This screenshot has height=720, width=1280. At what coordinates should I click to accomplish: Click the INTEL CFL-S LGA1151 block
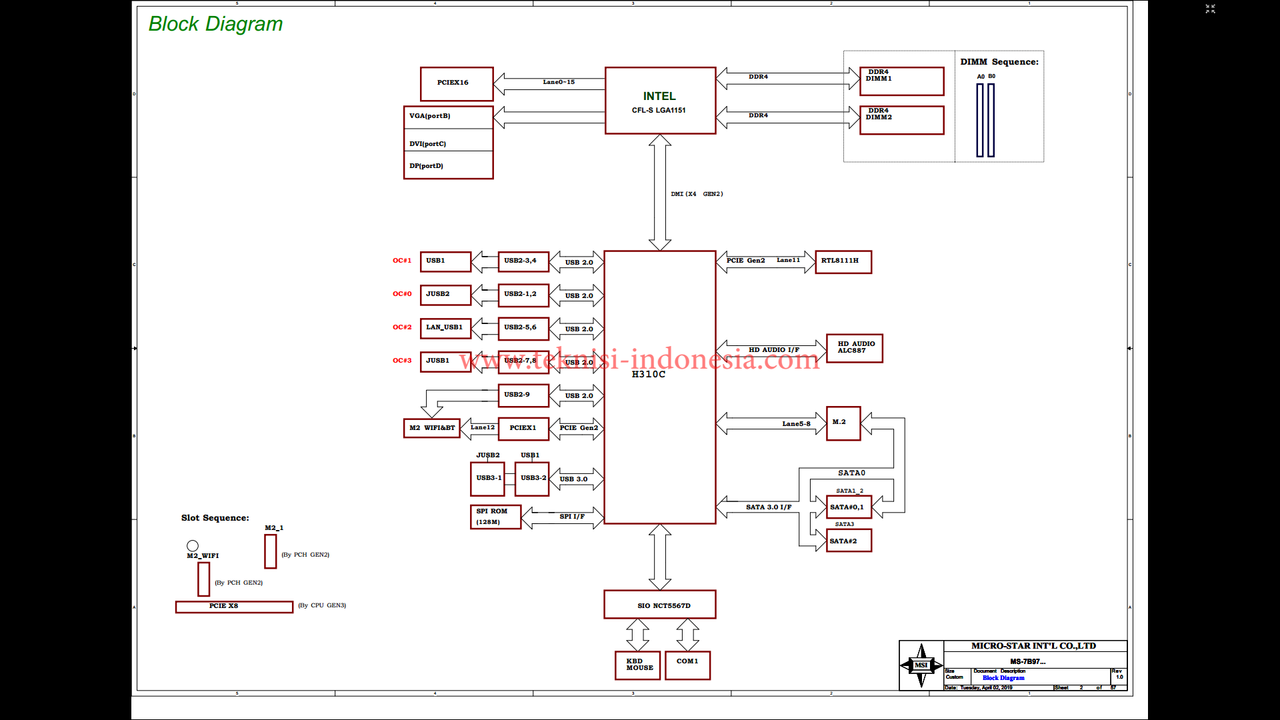(x=660, y=100)
